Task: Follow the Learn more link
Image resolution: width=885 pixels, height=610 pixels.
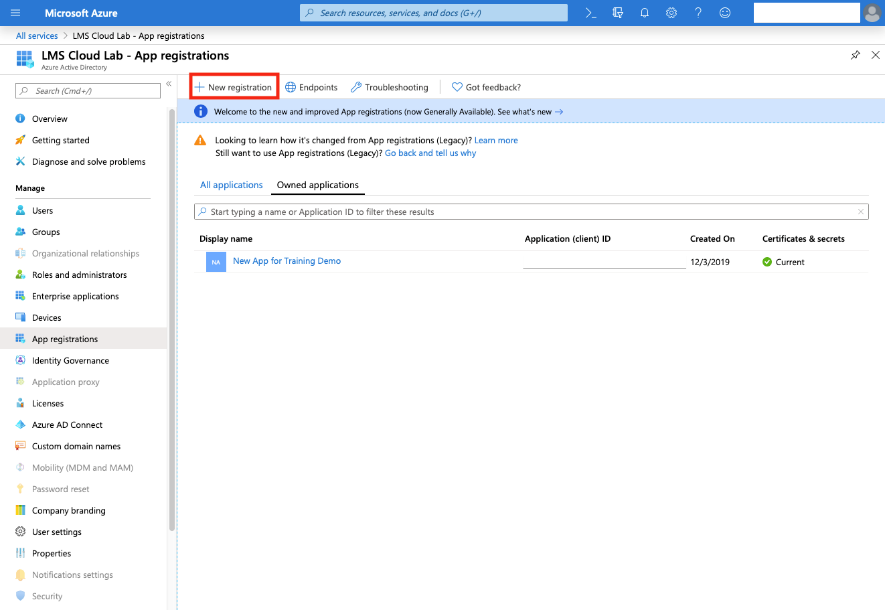Action: (x=496, y=140)
